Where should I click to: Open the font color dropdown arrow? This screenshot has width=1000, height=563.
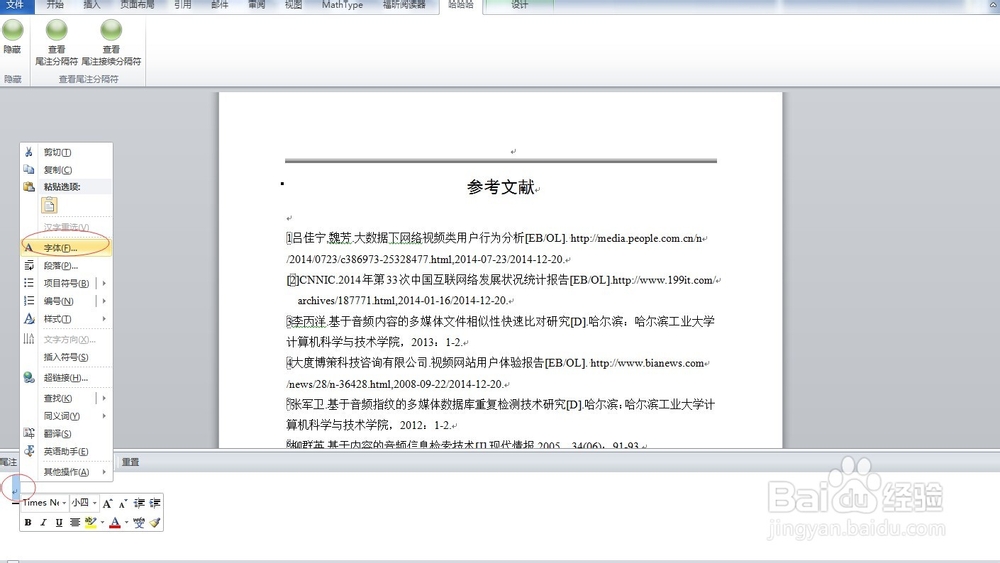[126, 522]
